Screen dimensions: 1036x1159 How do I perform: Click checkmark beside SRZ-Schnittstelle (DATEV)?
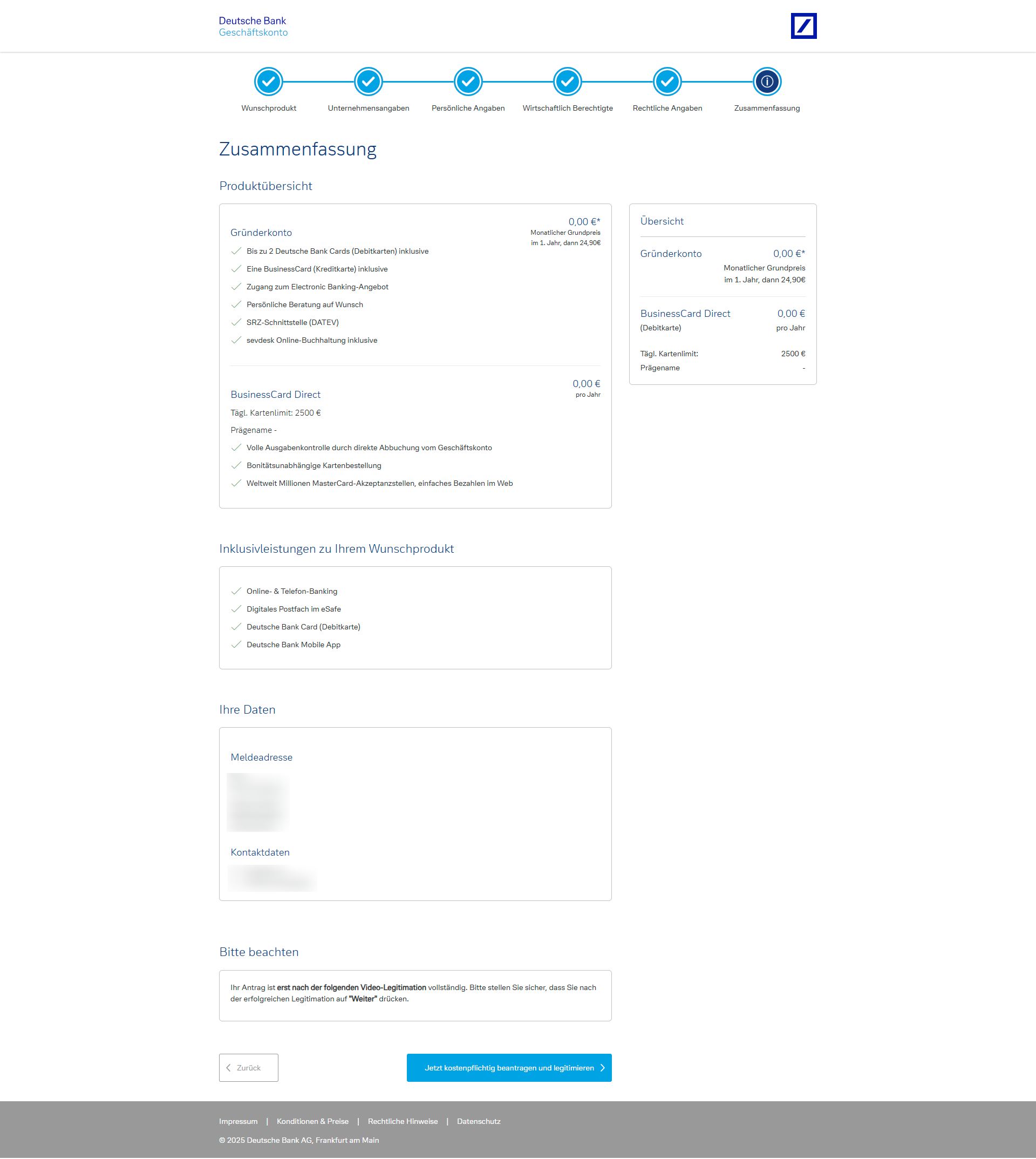(236, 322)
